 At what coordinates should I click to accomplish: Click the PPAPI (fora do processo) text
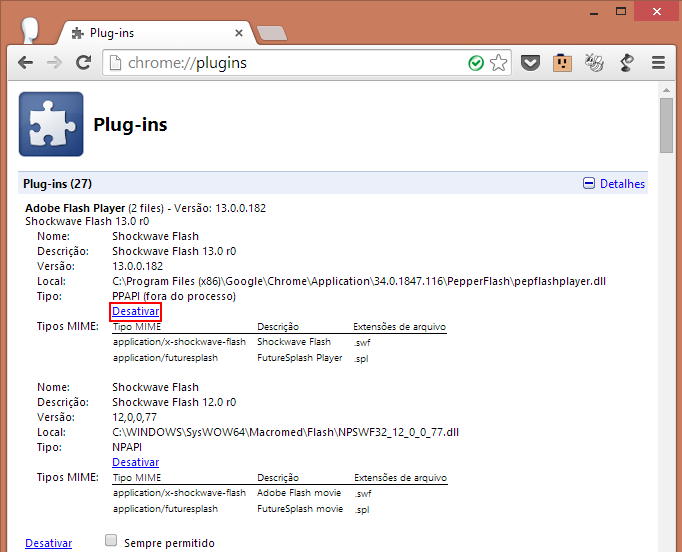[x=174, y=297]
